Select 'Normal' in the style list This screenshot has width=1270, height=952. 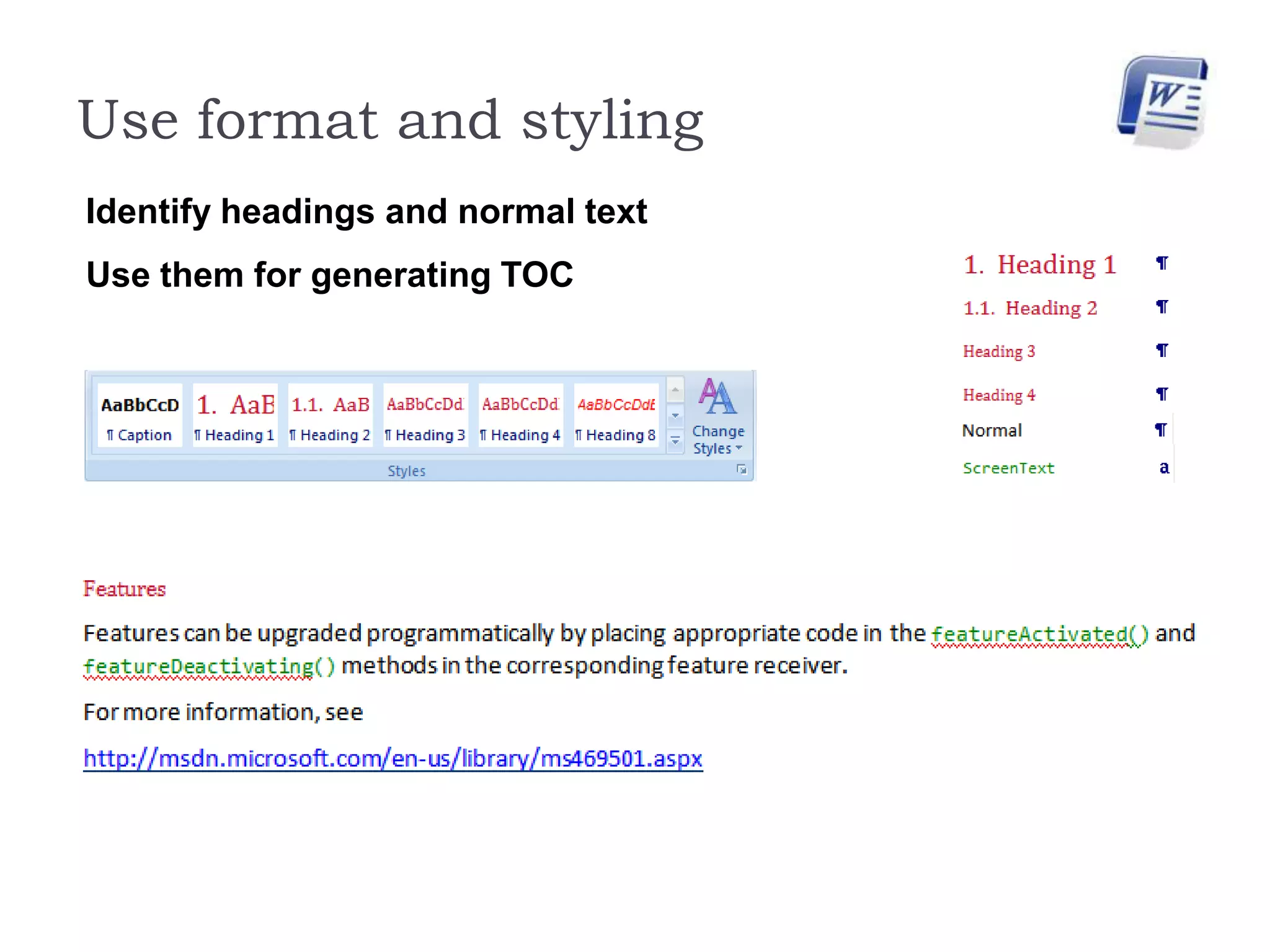point(992,430)
